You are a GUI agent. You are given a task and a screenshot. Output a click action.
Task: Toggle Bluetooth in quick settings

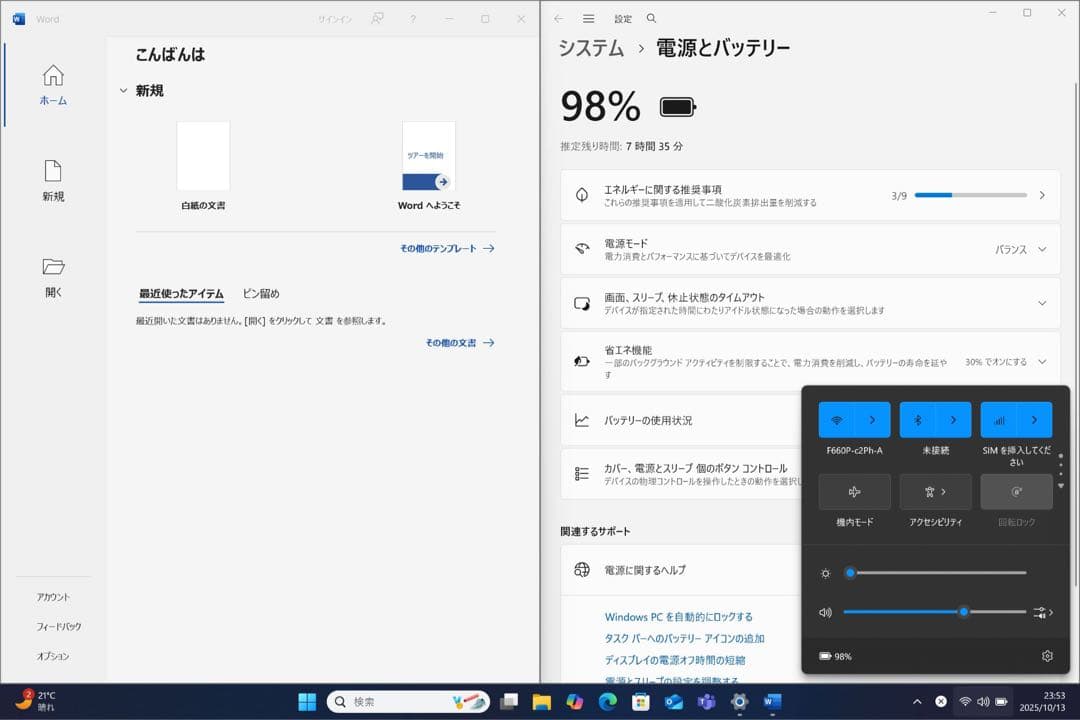click(917, 420)
